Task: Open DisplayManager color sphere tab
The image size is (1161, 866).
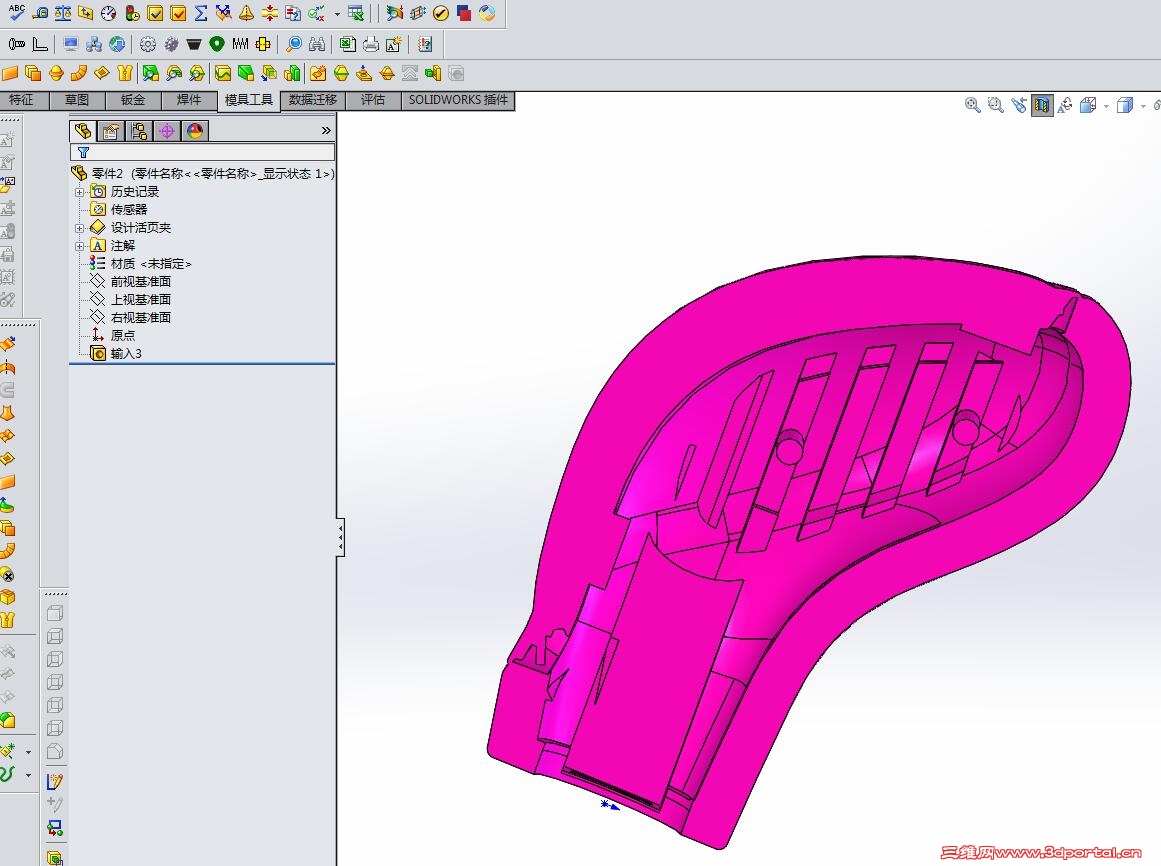Action: (x=195, y=131)
